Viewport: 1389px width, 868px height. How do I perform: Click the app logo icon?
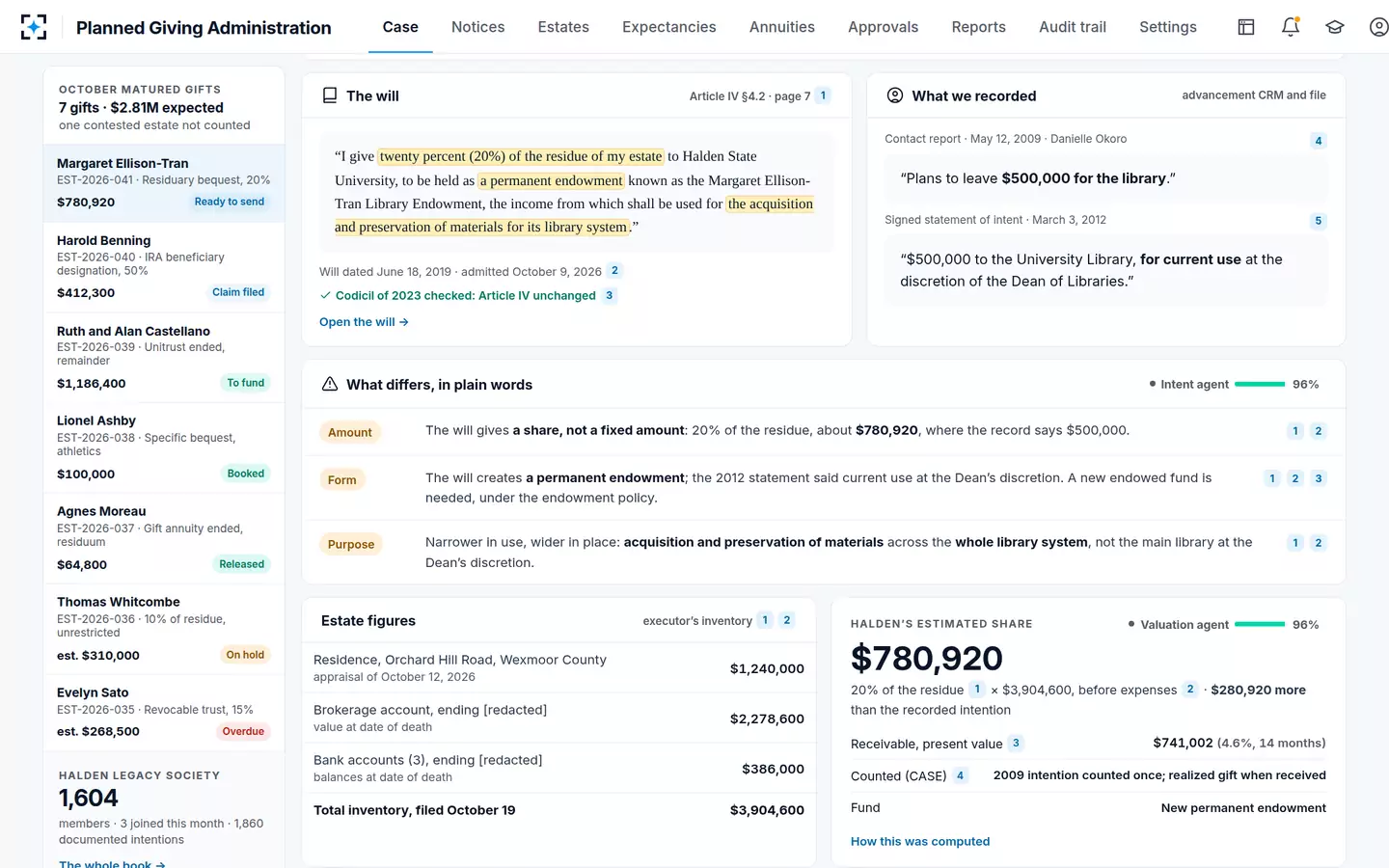click(34, 27)
